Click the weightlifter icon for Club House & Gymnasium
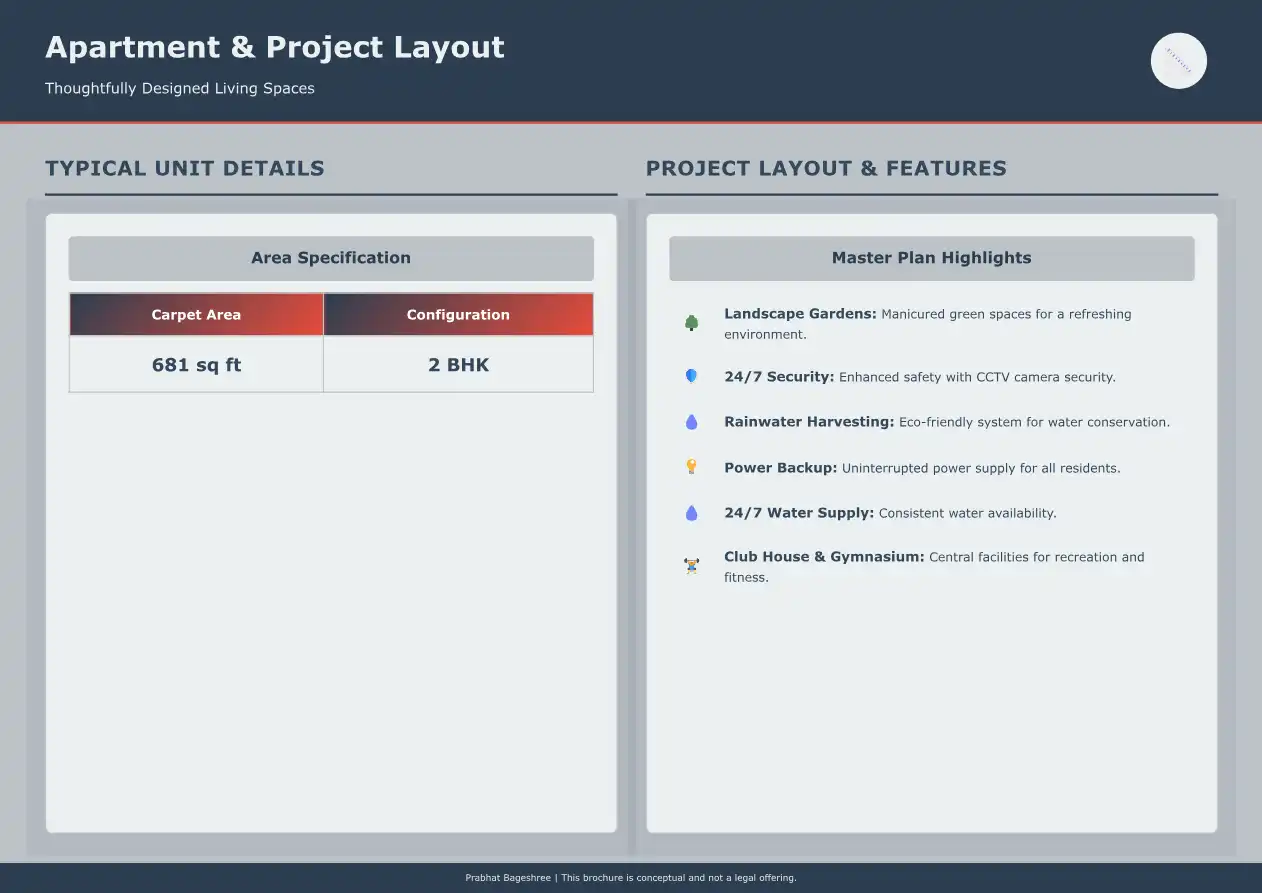Image resolution: width=1262 pixels, height=893 pixels. [x=691, y=566]
